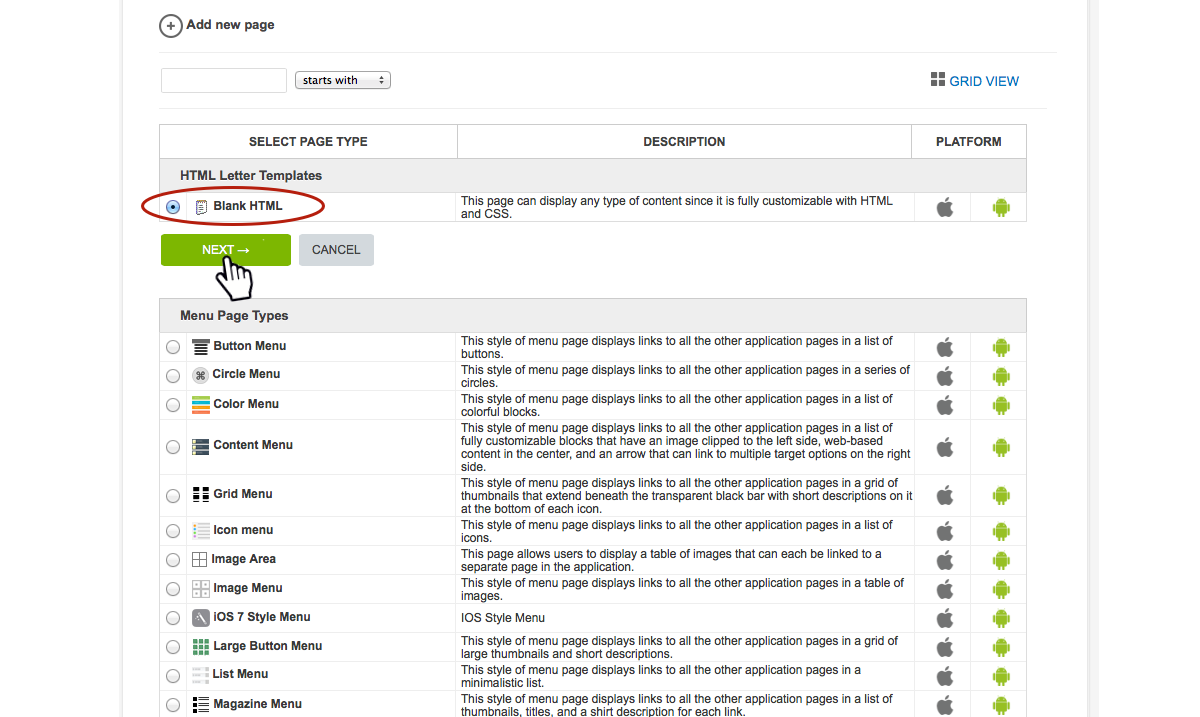Click the Circle Menu type icon
This screenshot has width=1200, height=717.
point(200,375)
